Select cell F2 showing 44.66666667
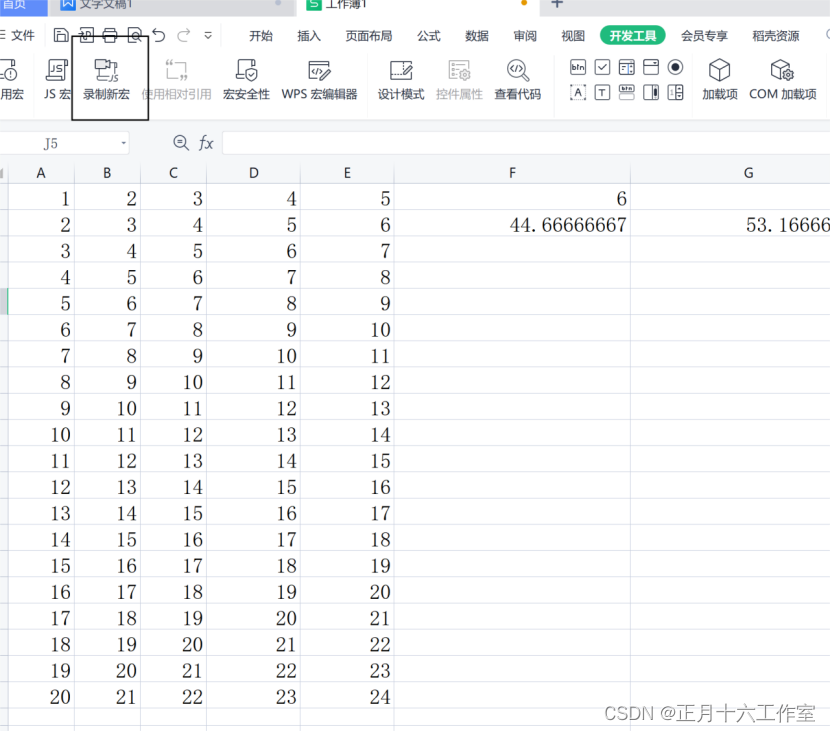Screen dimensions: 830x732 coord(512,224)
